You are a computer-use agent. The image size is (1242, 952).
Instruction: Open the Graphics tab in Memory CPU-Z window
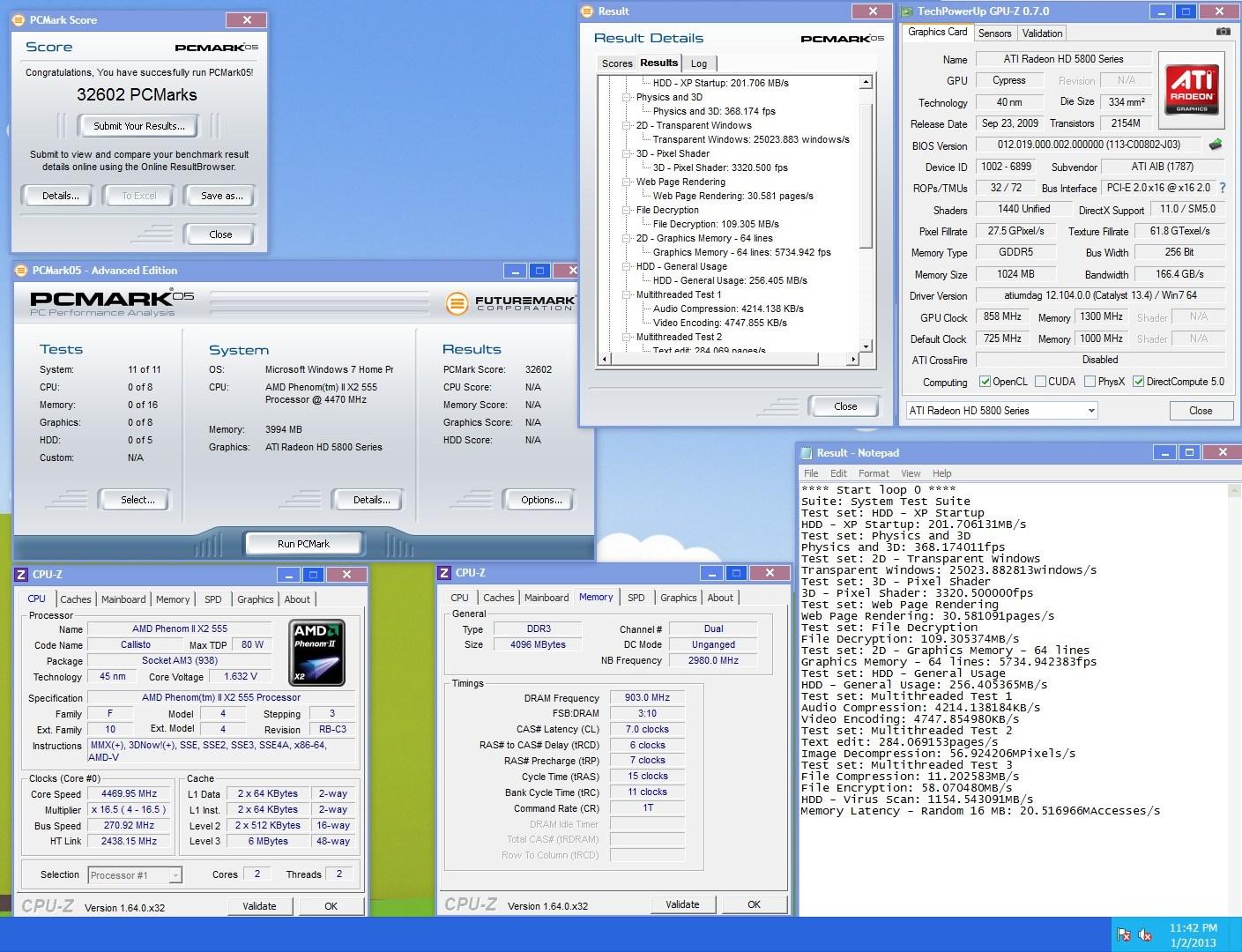[679, 598]
